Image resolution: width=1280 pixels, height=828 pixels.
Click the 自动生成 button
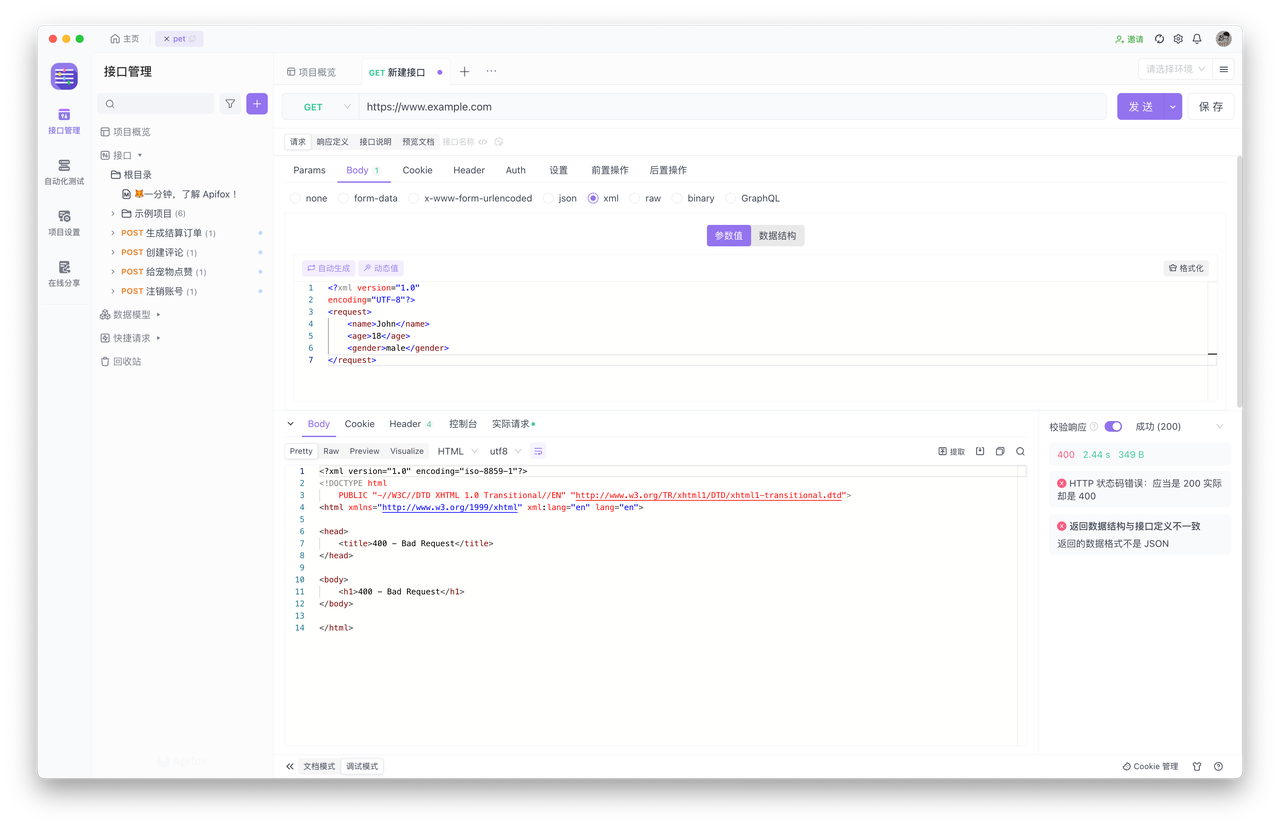click(x=329, y=268)
